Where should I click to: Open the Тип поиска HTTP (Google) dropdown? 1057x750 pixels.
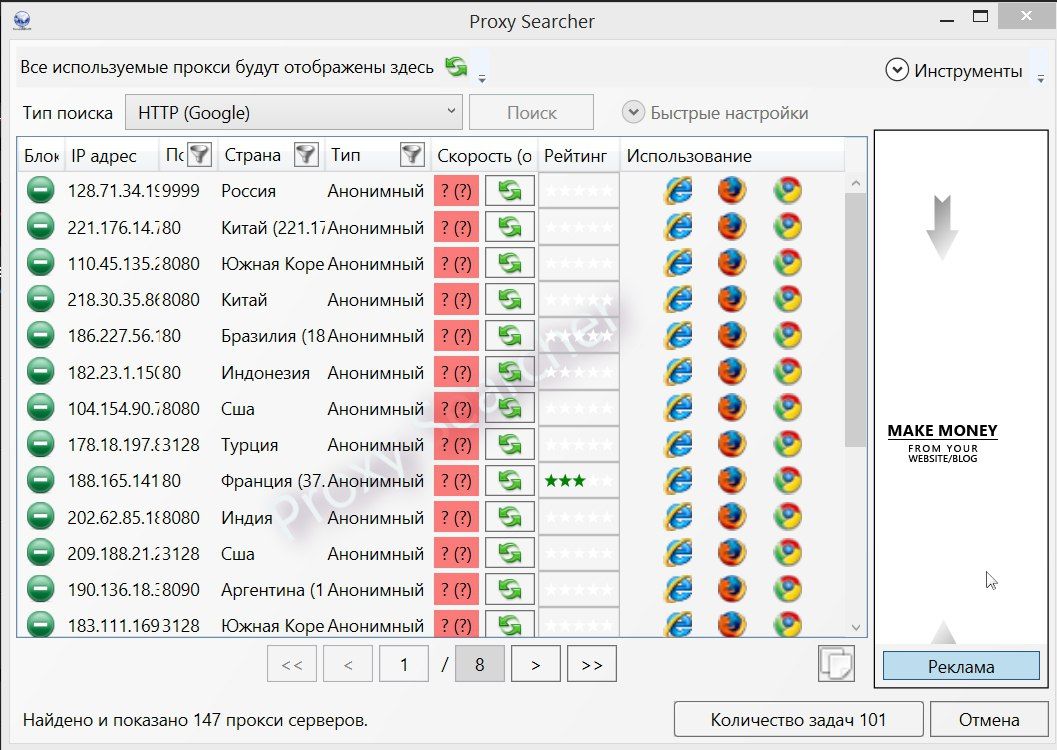294,113
